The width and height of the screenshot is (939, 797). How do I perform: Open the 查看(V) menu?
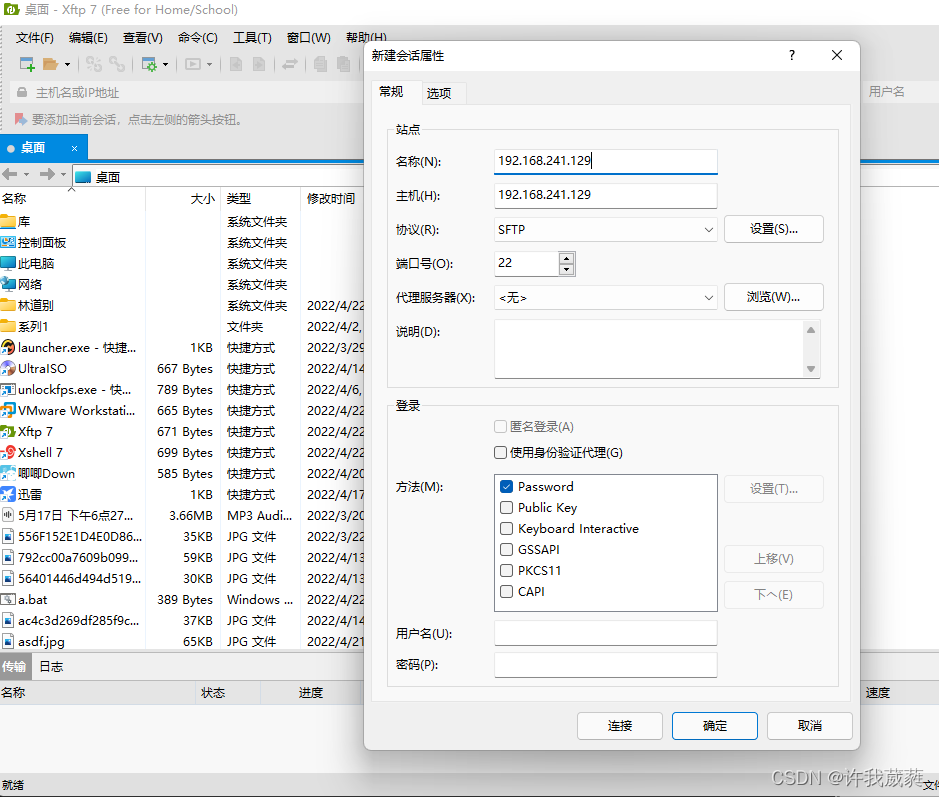pyautogui.click(x=143, y=38)
